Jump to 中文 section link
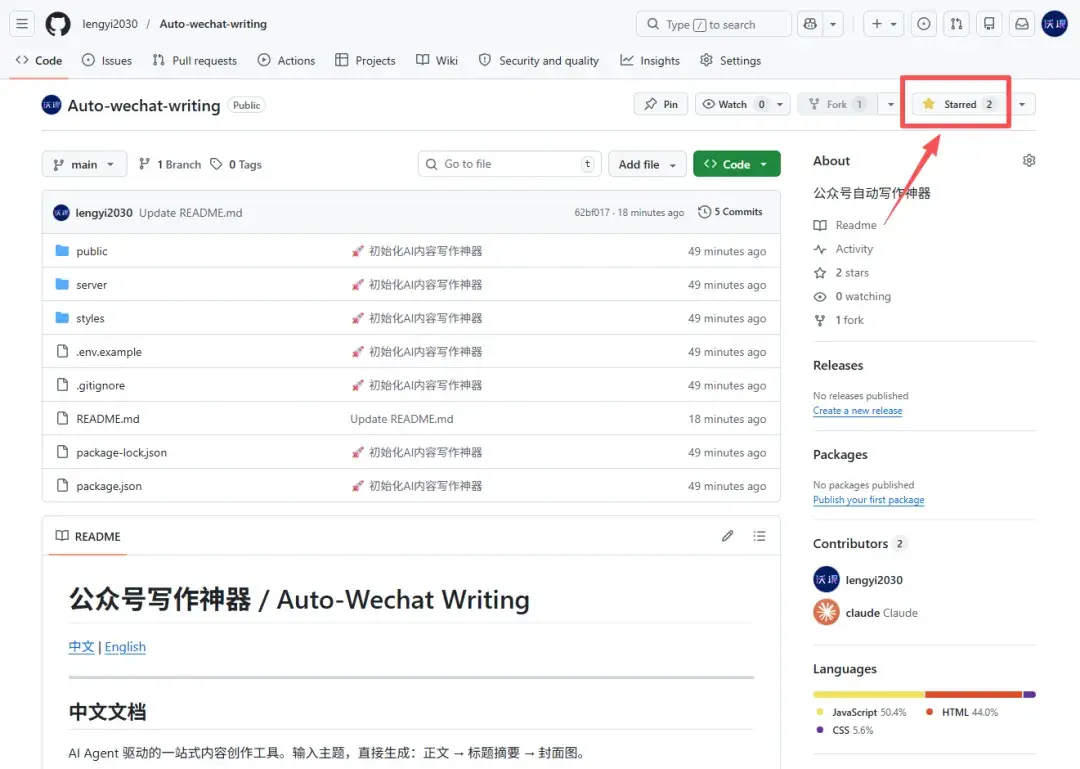 pyautogui.click(x=81, y=646)
